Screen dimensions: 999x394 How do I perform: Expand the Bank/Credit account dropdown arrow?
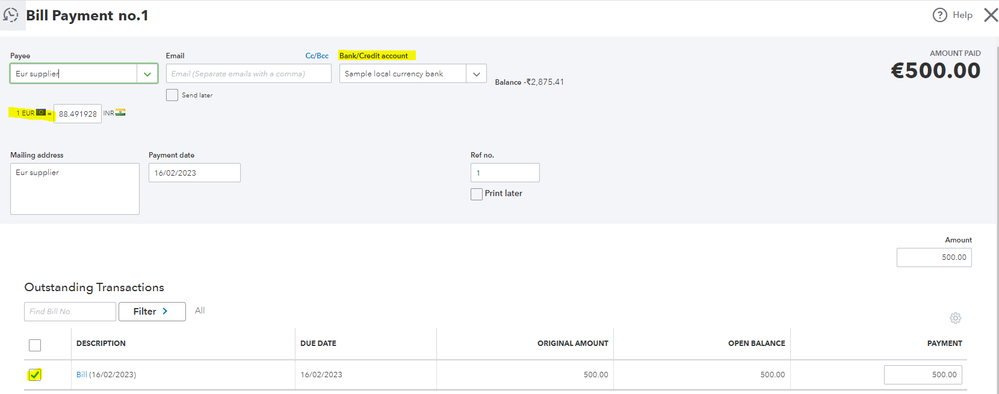point(477,74)
